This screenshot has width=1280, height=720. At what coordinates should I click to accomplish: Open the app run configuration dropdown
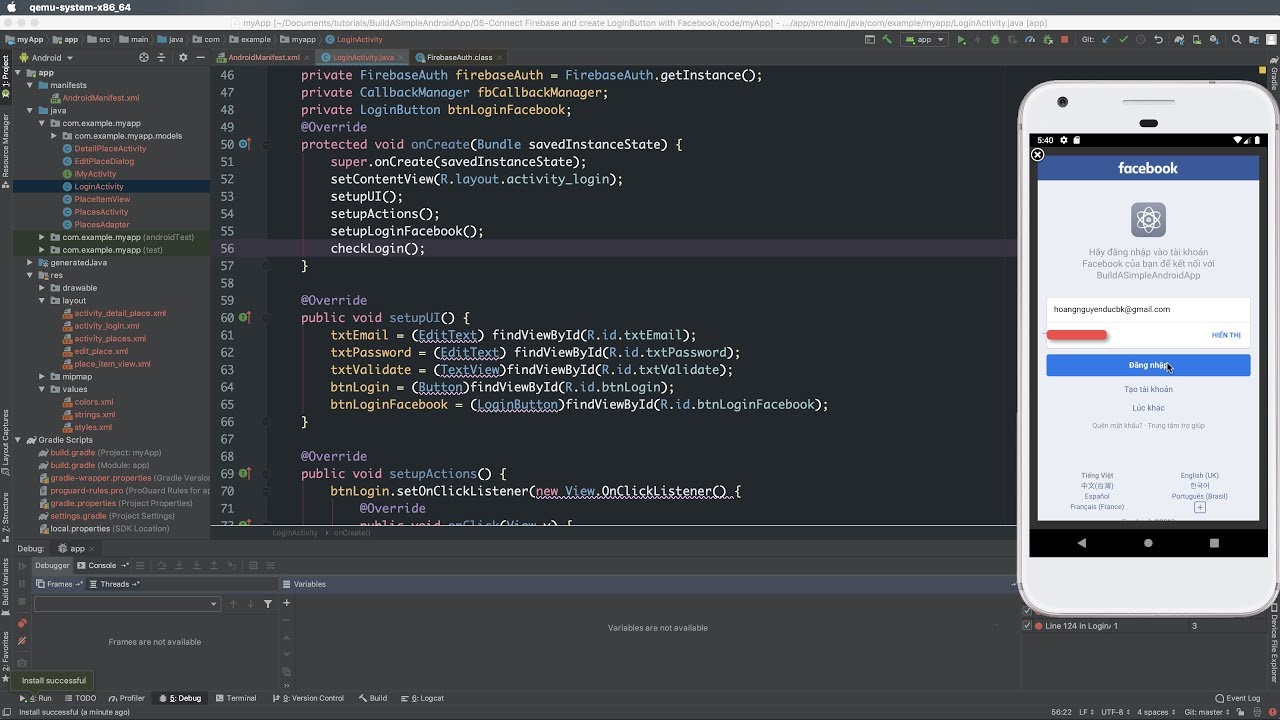coord(924,40)
